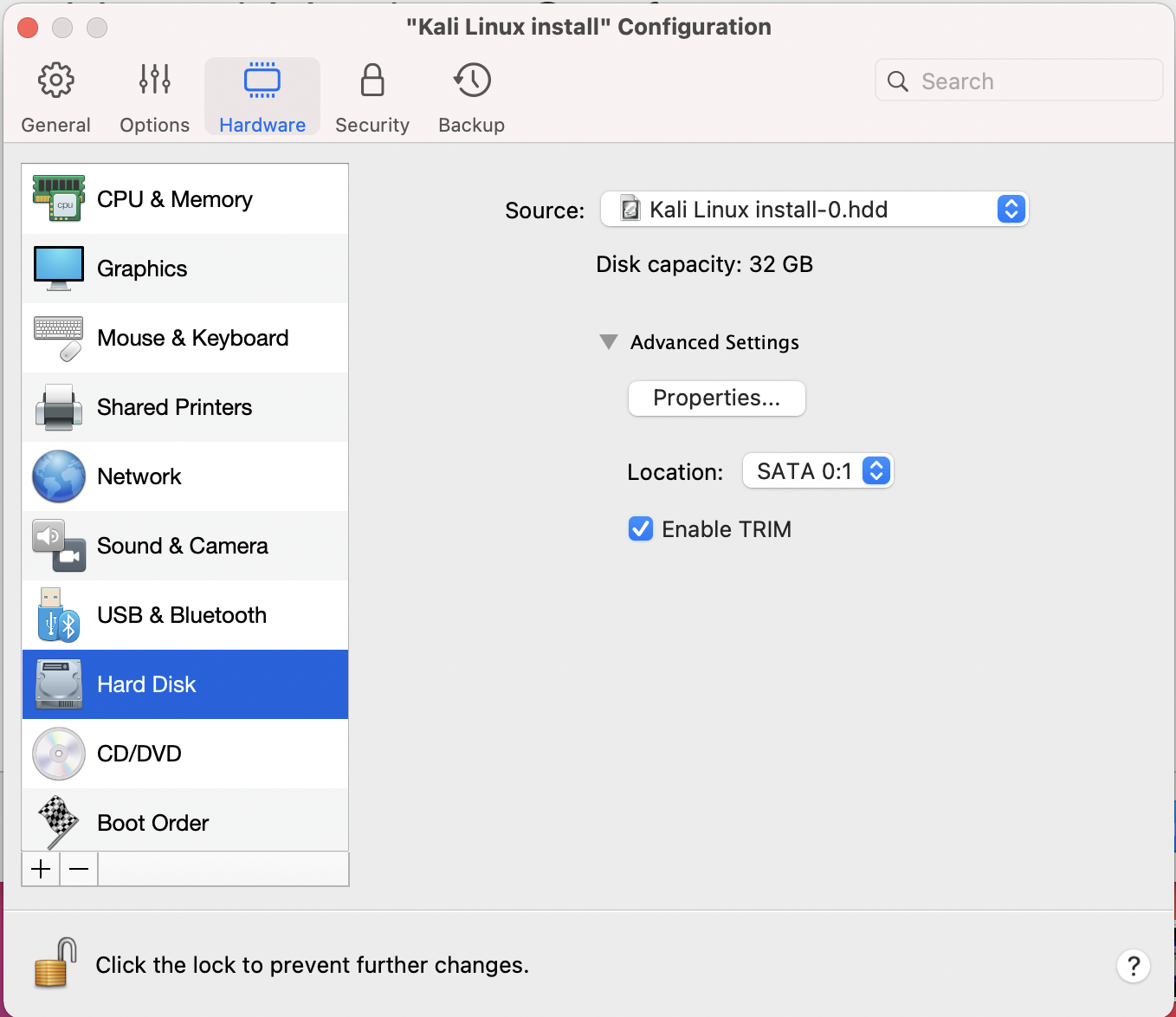The height and width of the screenshot is (1017, 1176).
Task: Open the Location SATA 0:1 dropdown
Action: [817, 471]
